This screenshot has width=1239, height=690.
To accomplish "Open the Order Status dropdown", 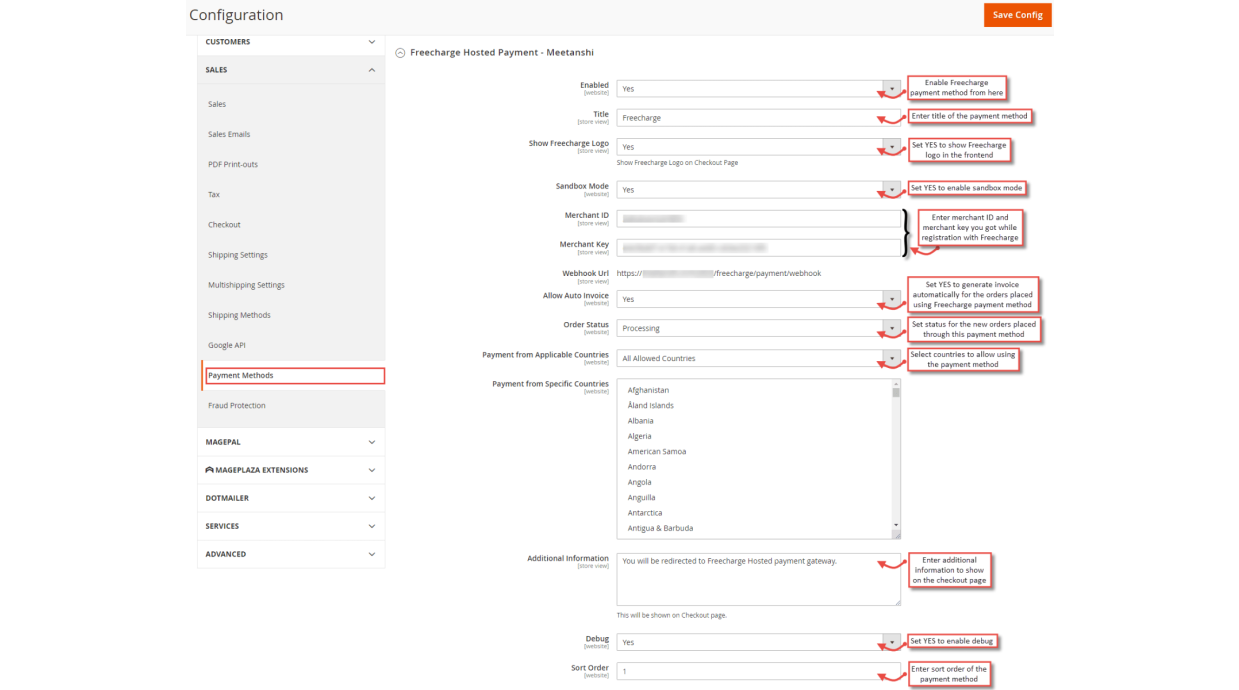I will click(x=758, y=328).
